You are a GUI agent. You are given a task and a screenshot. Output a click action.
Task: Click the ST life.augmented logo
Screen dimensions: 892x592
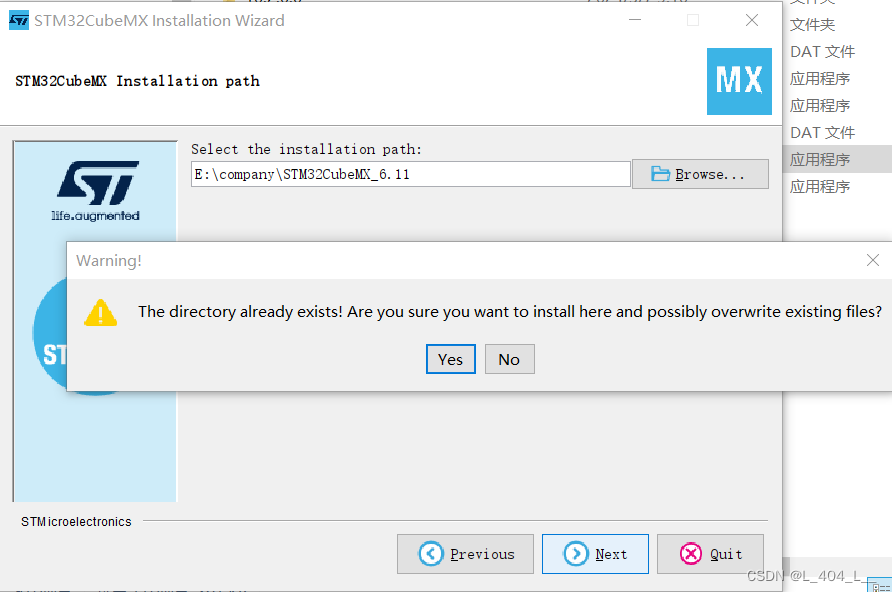coord(96,191)
